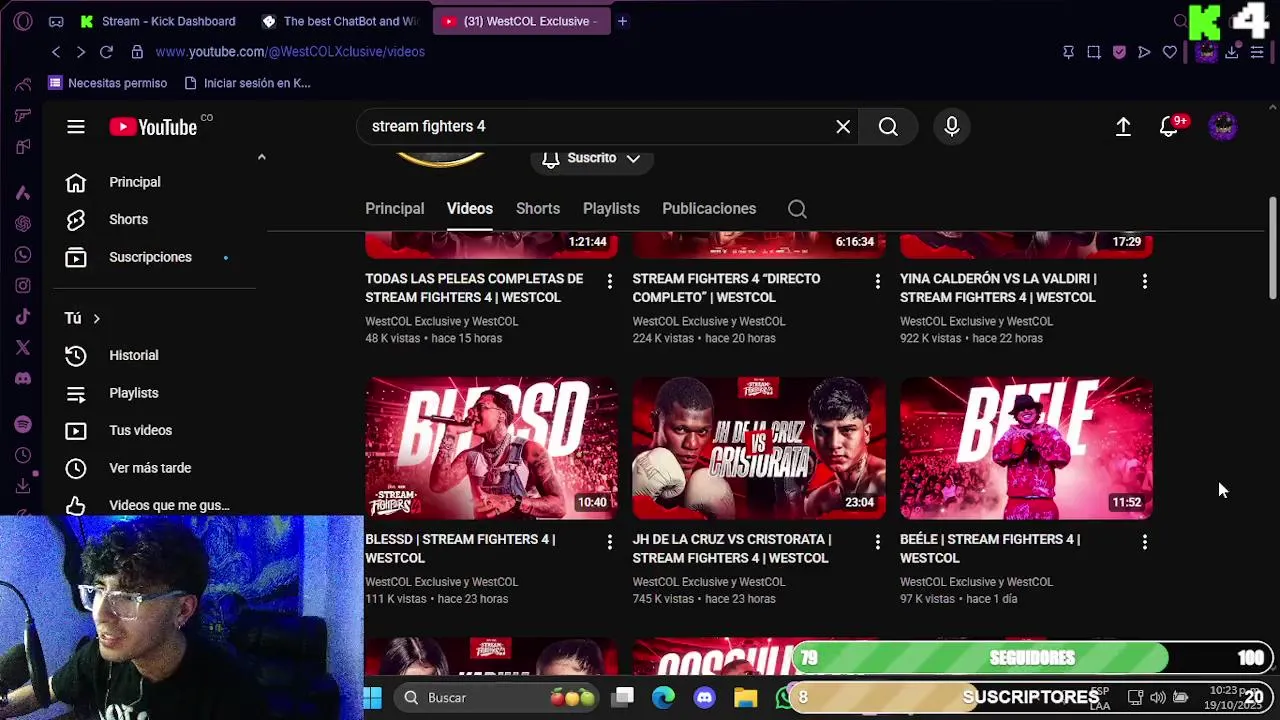Go back with browser back arrow
Viewport: 1280px width, 720px height.
56,52
